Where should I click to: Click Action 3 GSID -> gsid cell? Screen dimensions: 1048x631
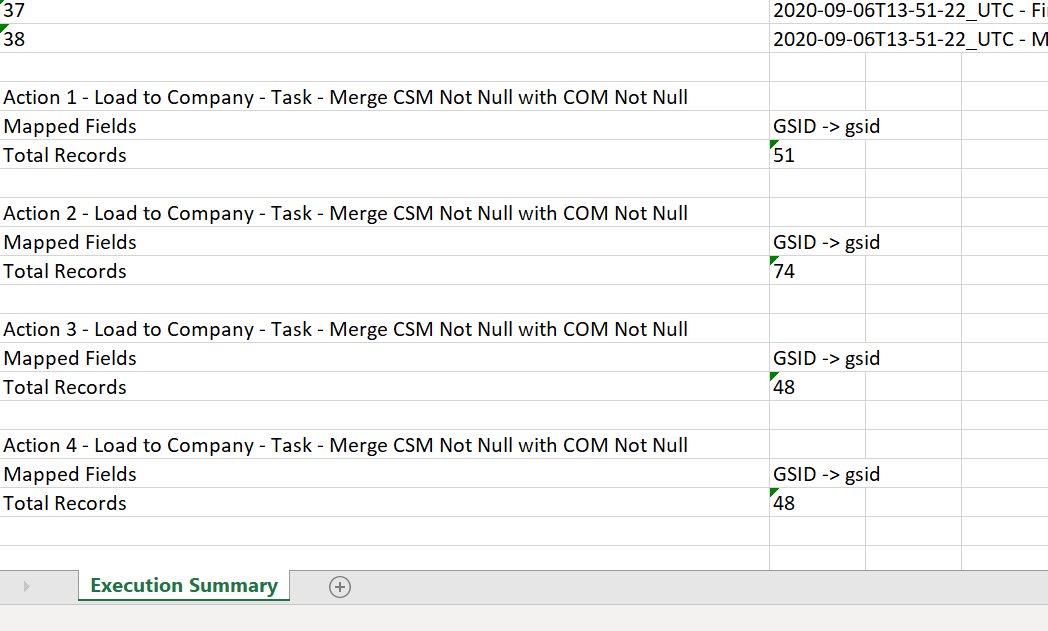tap(826, 358)
